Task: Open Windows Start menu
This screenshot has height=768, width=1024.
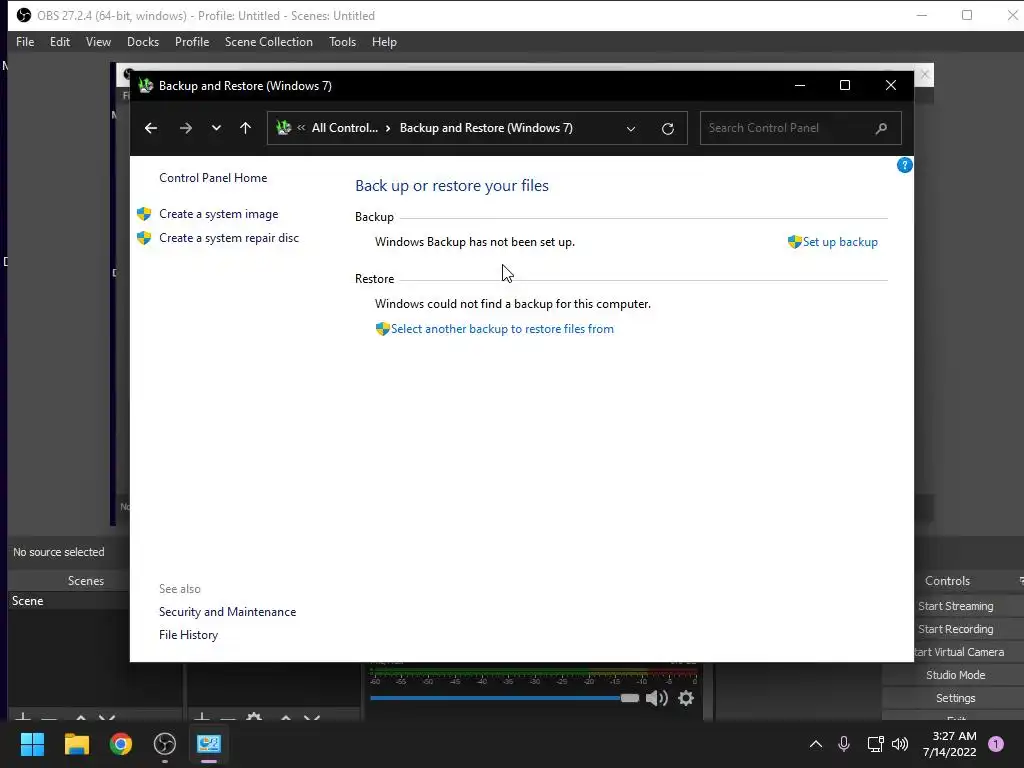Action: (32, 744)
